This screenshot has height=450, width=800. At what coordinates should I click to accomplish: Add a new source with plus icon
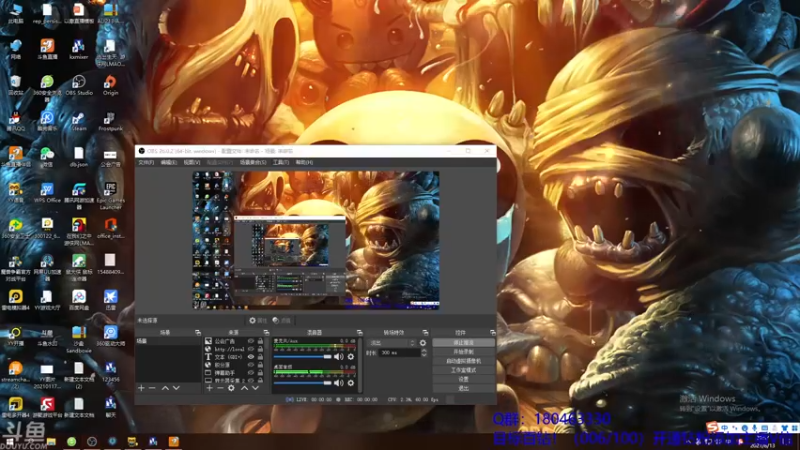point(209,388)
